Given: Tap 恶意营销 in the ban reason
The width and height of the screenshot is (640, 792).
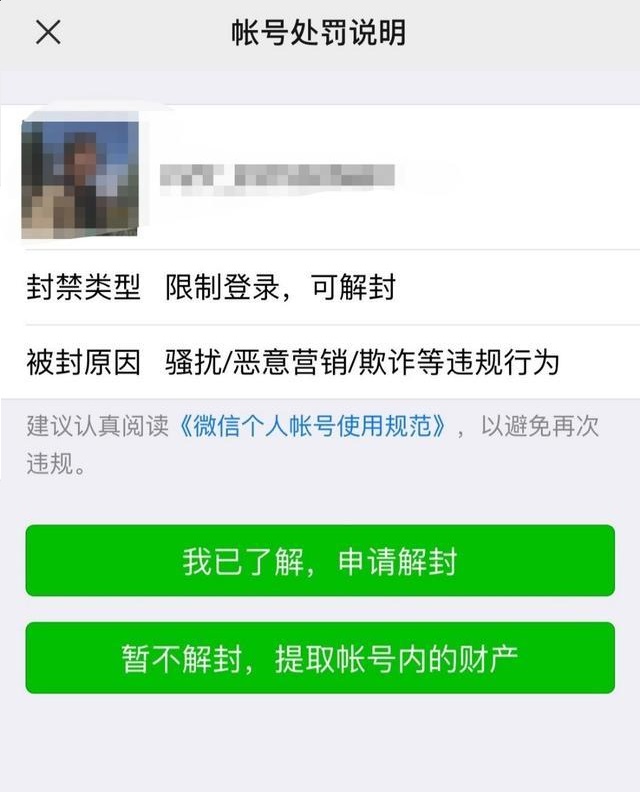Looking at the screenshot, I should pos(289,362).
